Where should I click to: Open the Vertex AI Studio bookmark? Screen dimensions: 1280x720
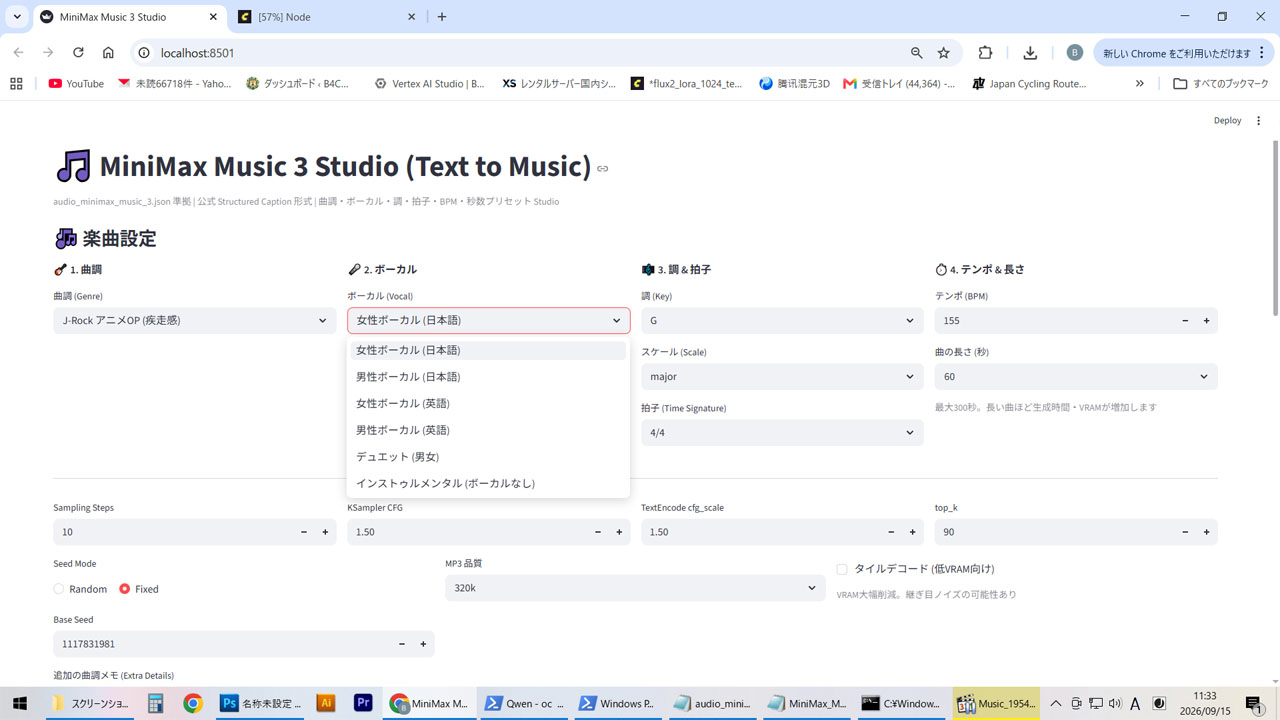(x=428, y=84)
